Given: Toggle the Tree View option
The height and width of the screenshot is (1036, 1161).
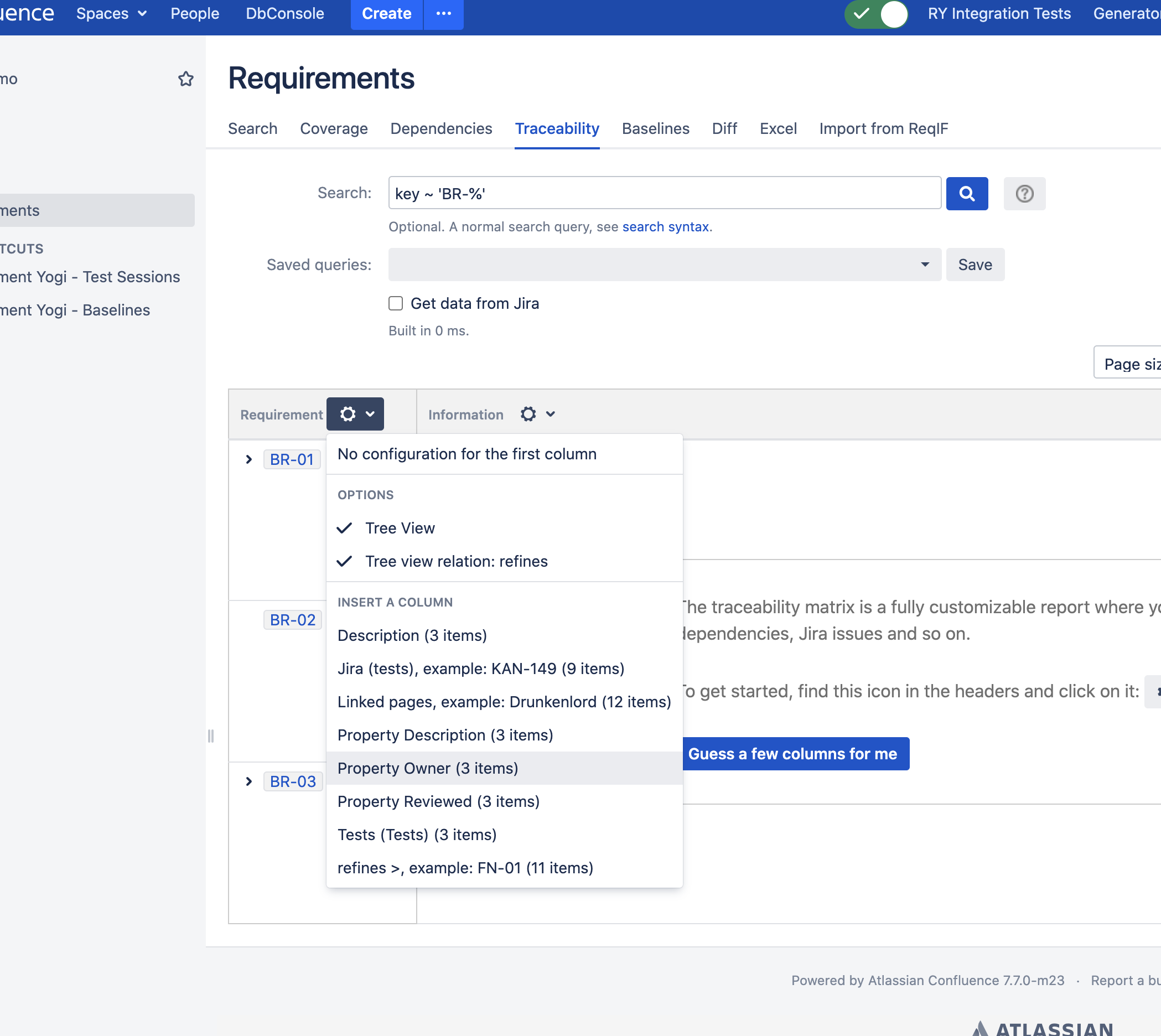Looking at the screenshot, I should coord(400,527).
